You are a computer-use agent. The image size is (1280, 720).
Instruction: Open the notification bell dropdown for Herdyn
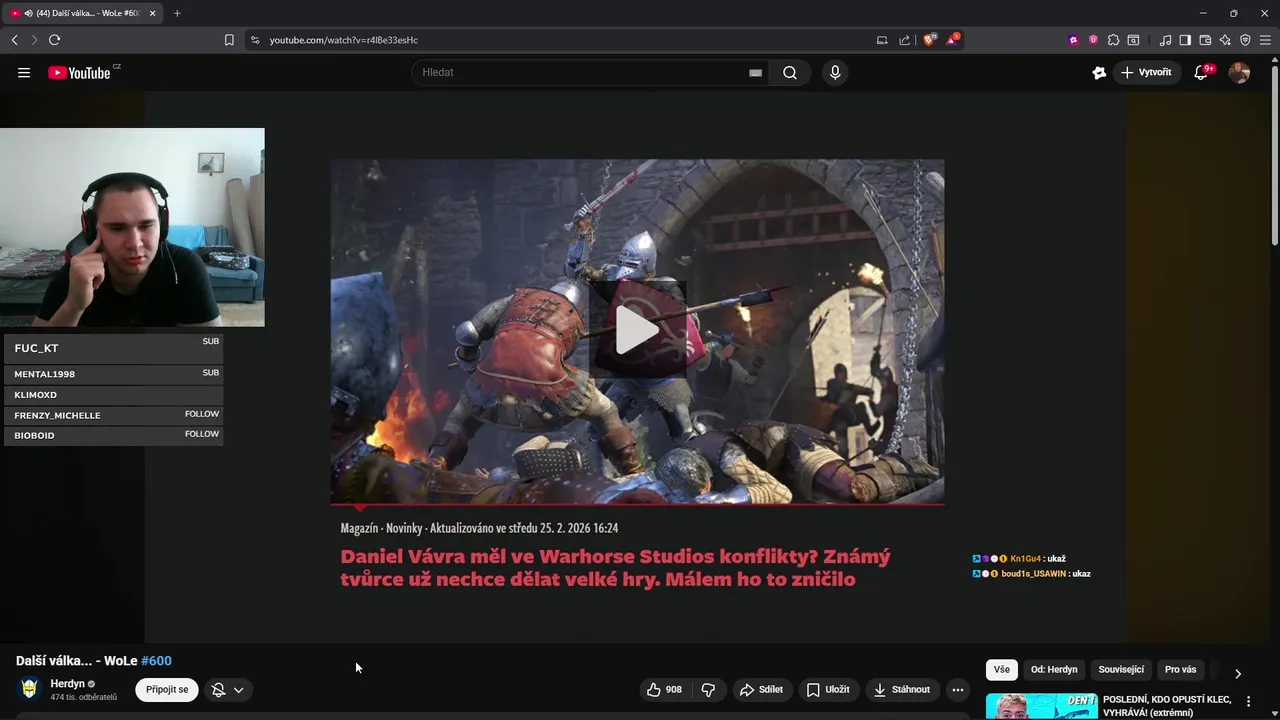click(228, 689)
